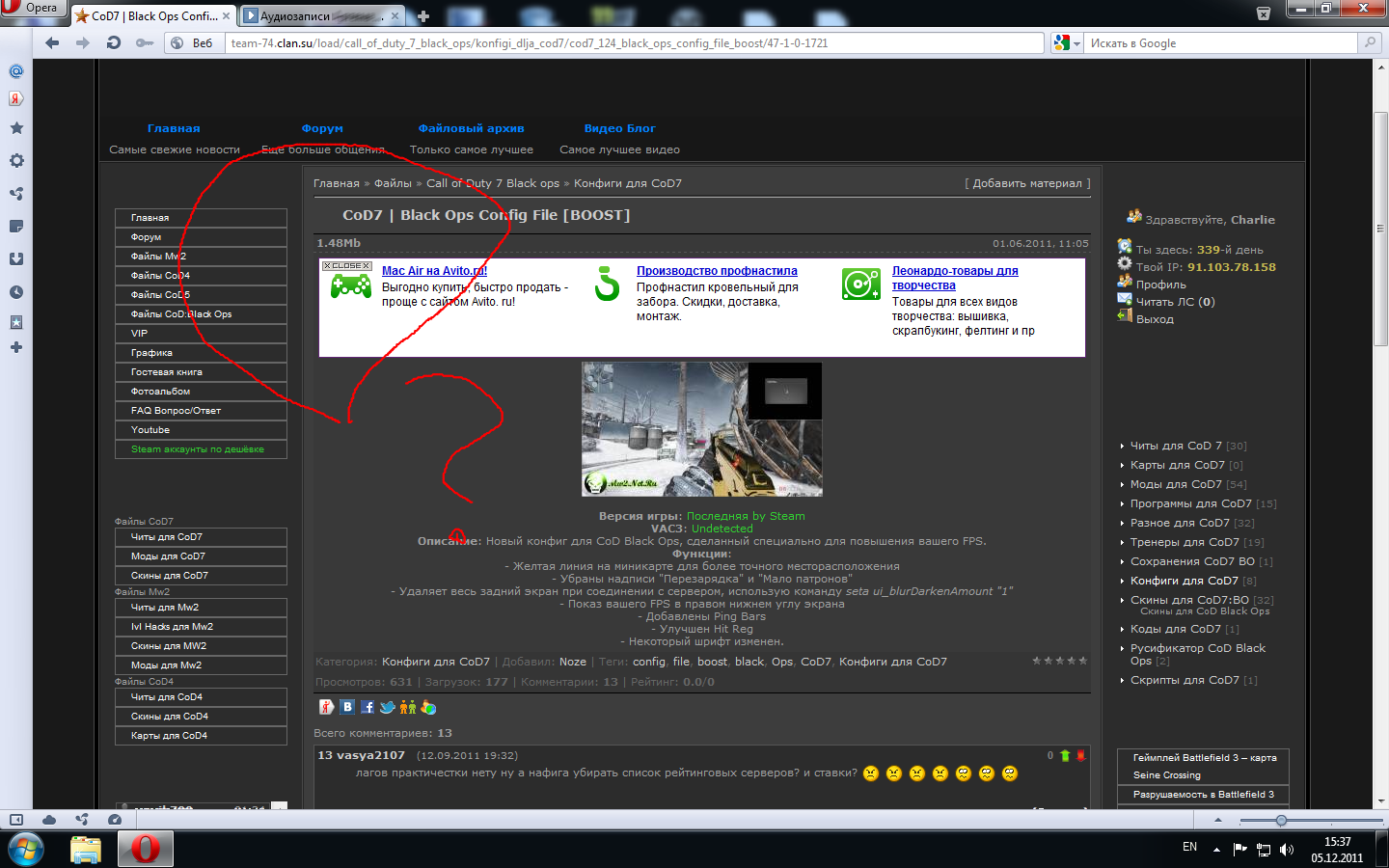Open the closed tabs trash icon

click(1264, 13)
